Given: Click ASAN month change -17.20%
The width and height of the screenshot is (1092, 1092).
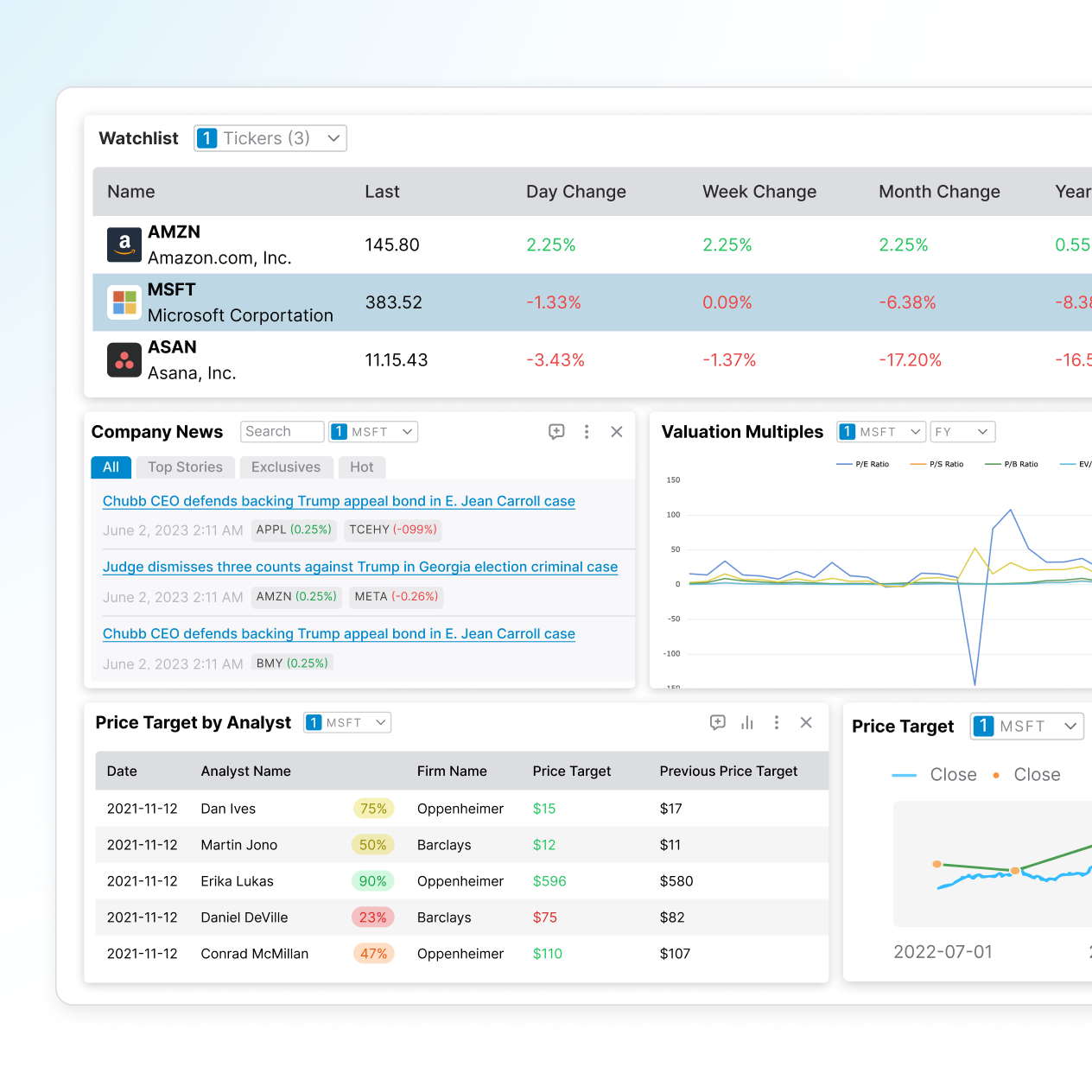Looking at the screenshot, I should point(911,360).
